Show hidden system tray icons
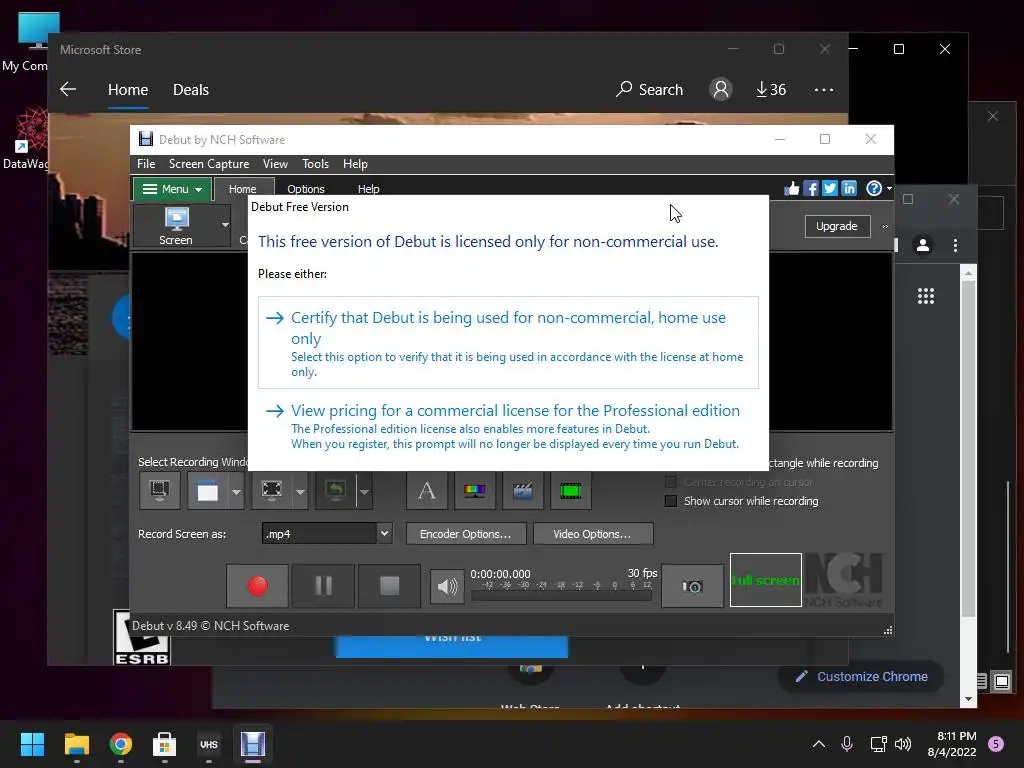The width and height of the screenshot is (1024, 768). click(x=818, y=744)
